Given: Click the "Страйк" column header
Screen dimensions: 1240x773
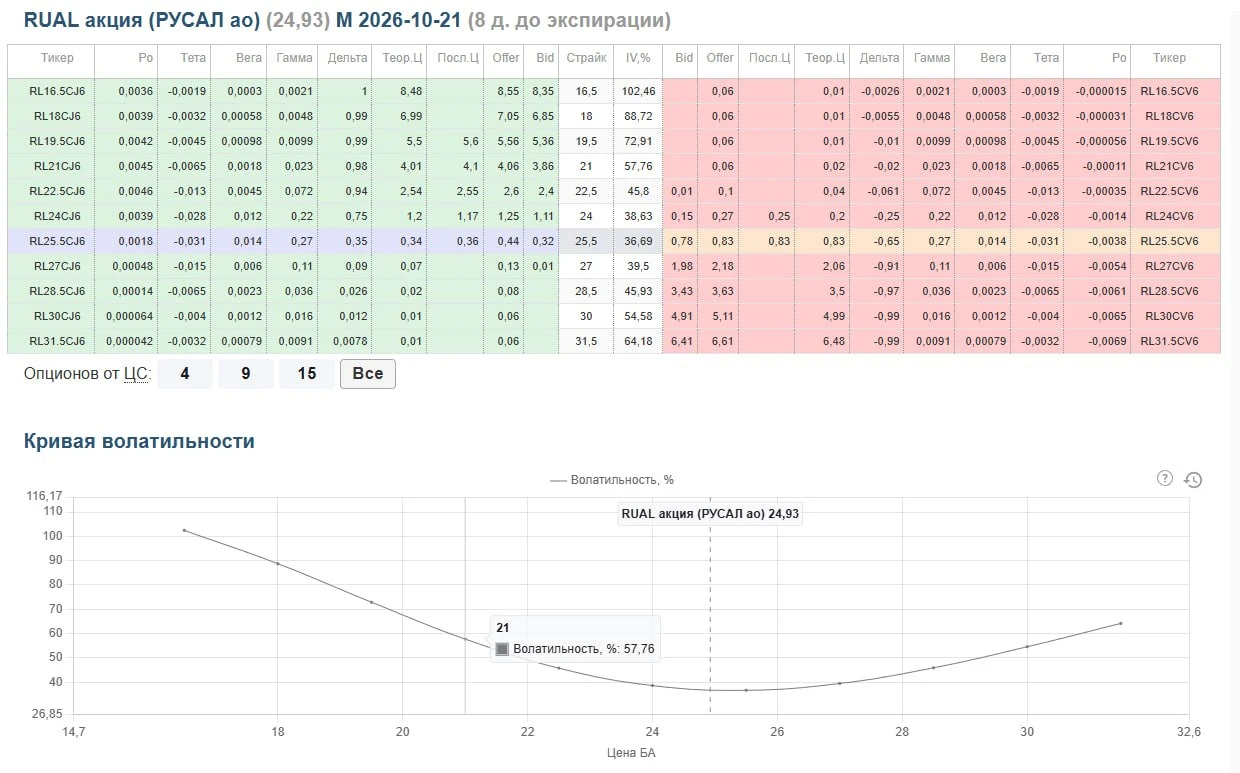Looking at the screenshot, I should (x=586, y=58).
